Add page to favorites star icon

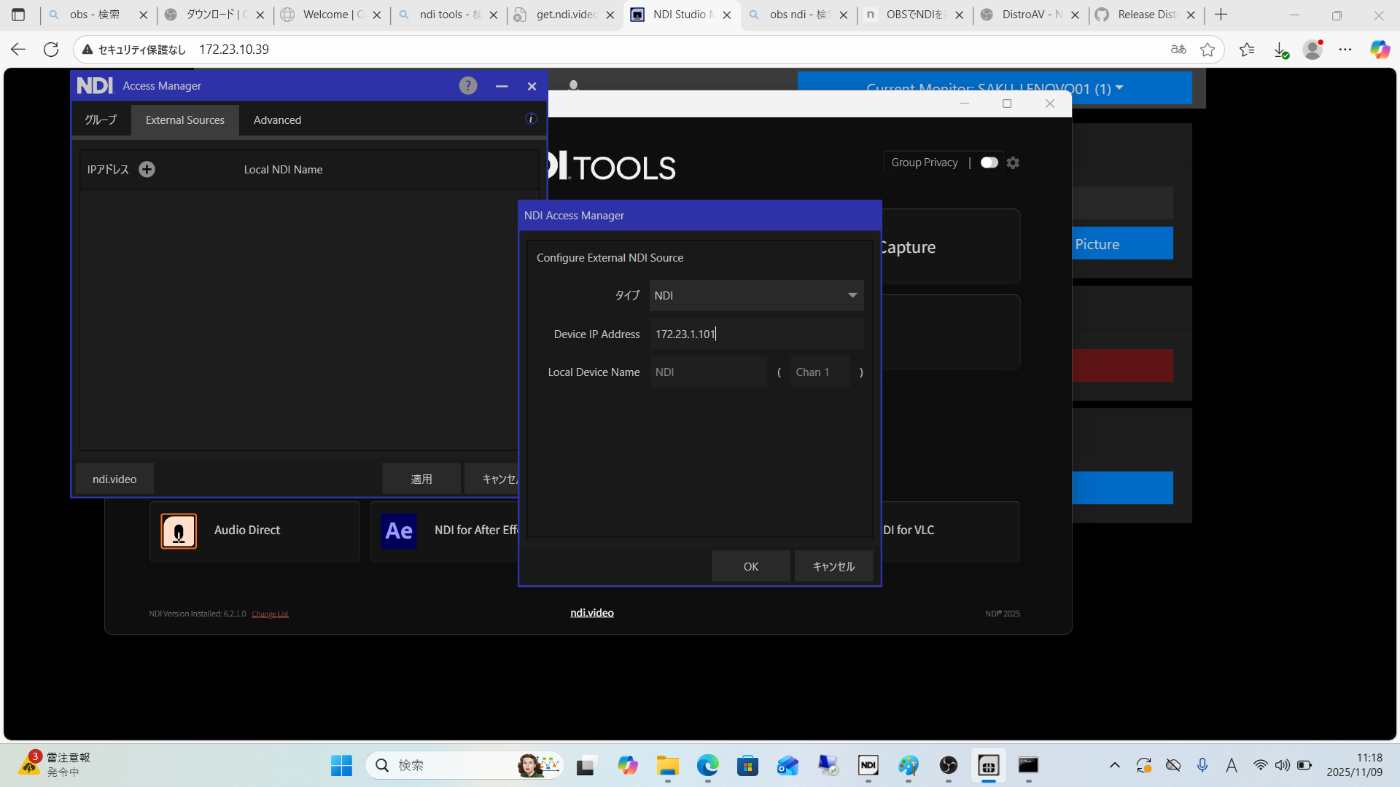(1207, 49)
